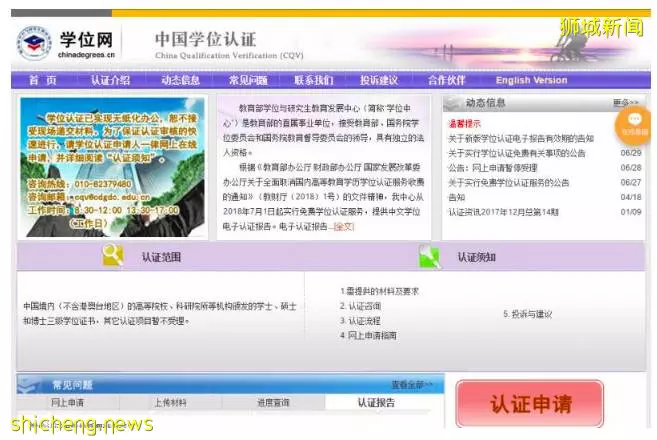The height and width of the screenshot is (440, 657).
Task: Click the chinadegrees.cn graduation cap logo
Action: pos(33,43)
